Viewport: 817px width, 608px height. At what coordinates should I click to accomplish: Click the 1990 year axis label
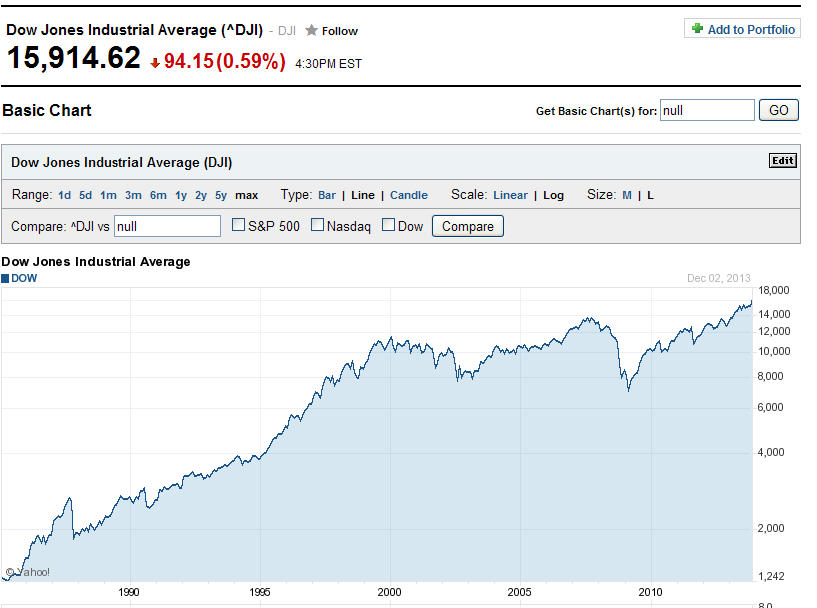point(129,592)
